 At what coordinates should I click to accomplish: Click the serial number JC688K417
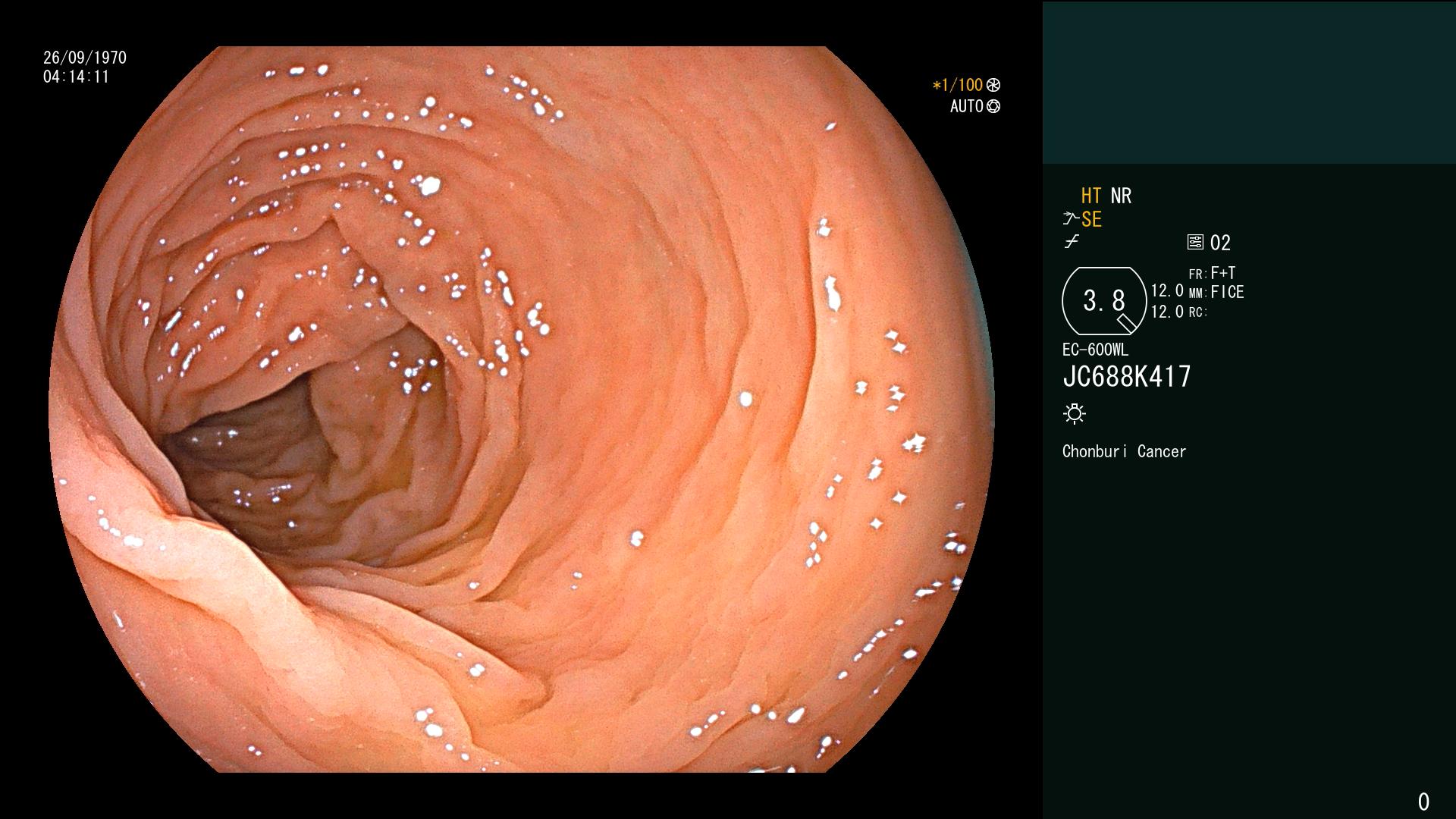pyautogui.click(x=1127, y=377)
